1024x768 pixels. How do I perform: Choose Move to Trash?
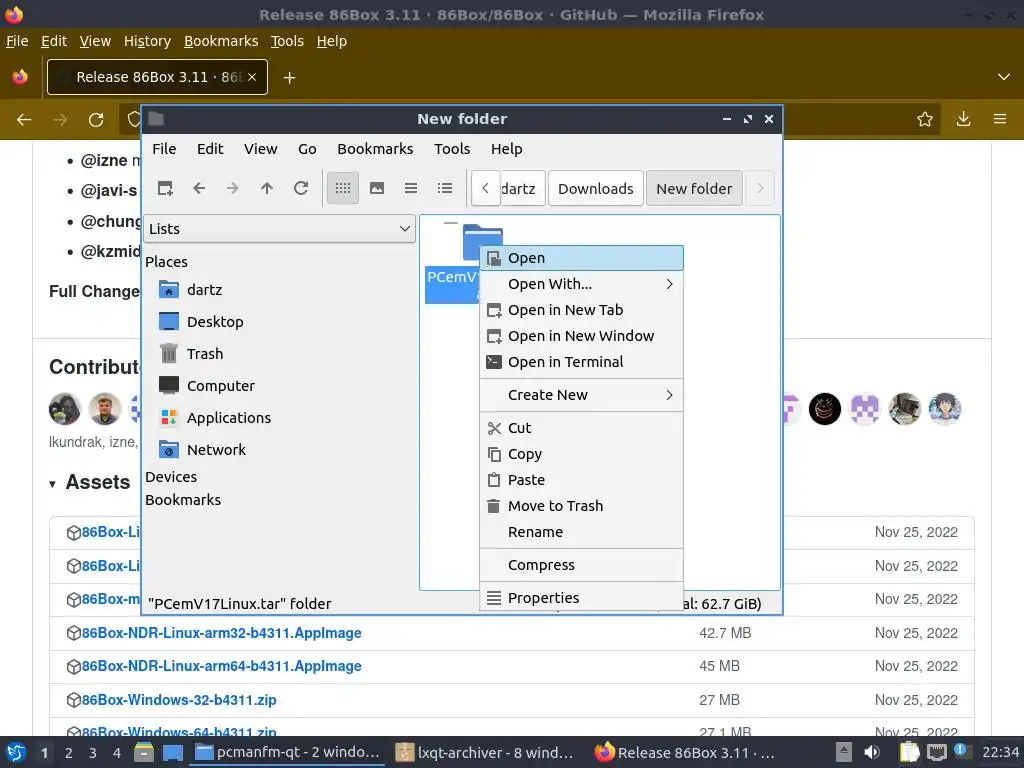[x=581, y=506]
